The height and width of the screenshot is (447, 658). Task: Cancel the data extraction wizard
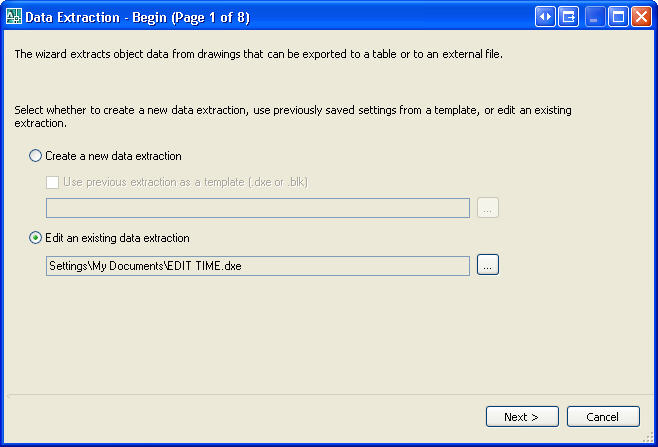point(603,417)
